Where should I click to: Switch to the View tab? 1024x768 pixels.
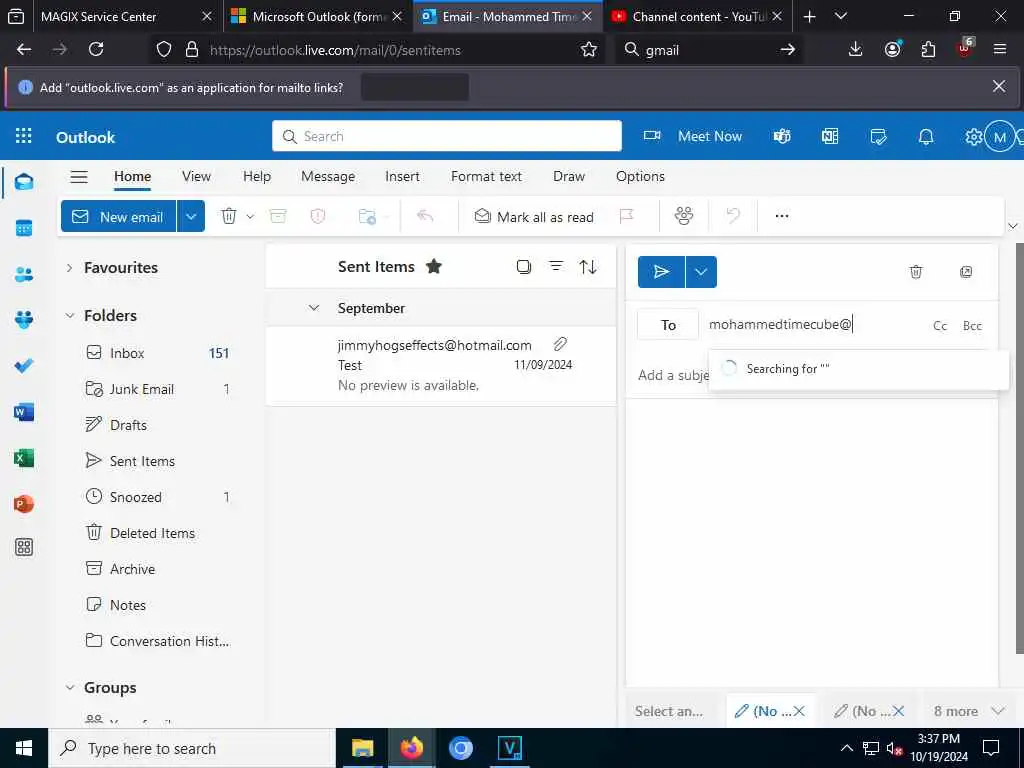coord(196,176)
